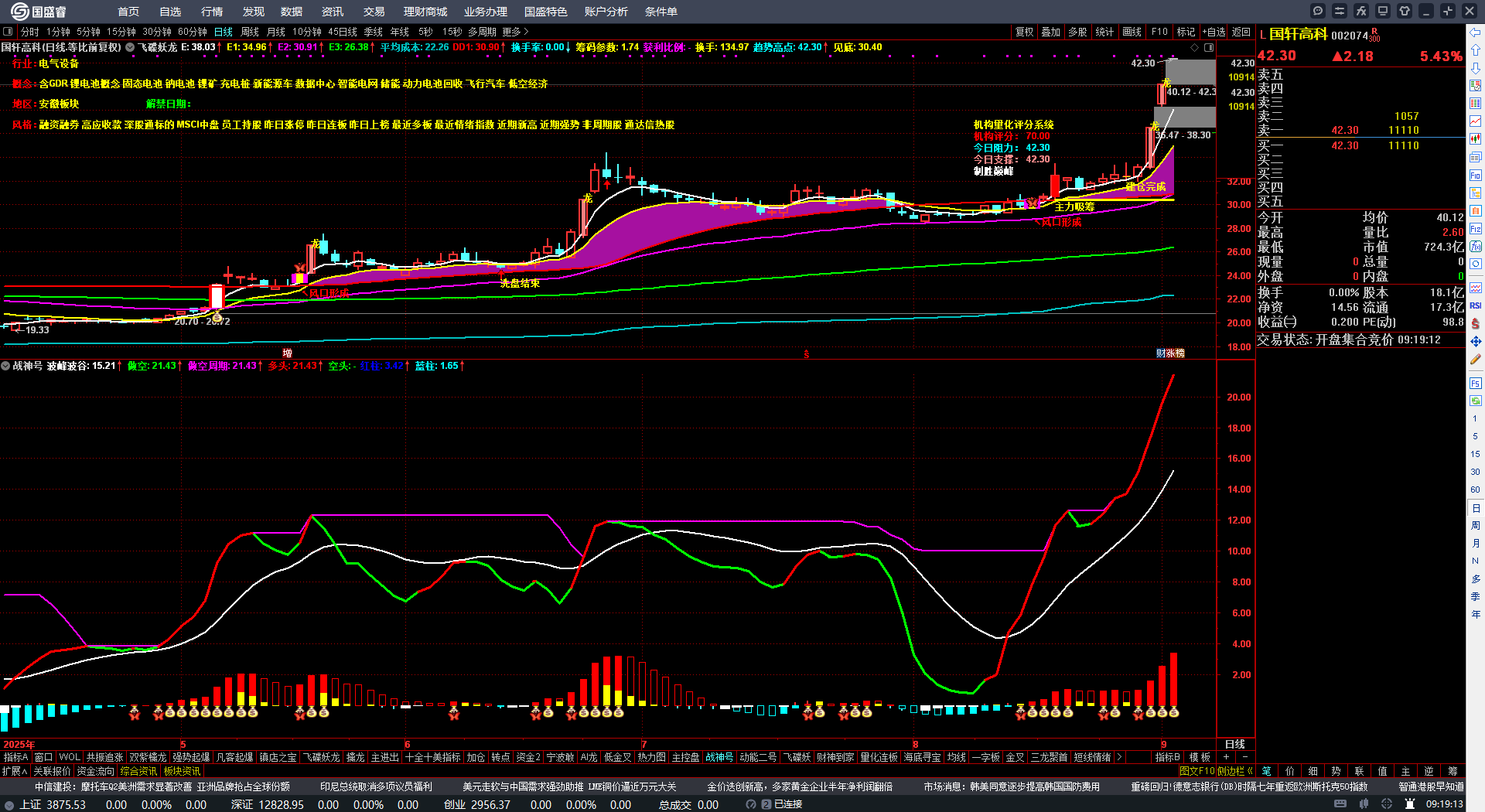This screenshot has width=1485, height=812.
Task: Click the 标记 mark button
Action: [1186, 32]
